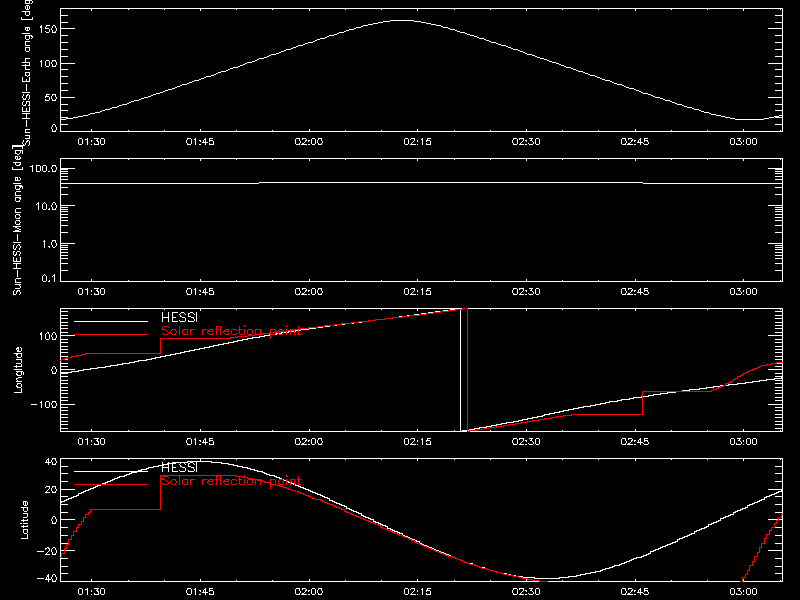Click the flat Moon angle line

tap(421, 183)
